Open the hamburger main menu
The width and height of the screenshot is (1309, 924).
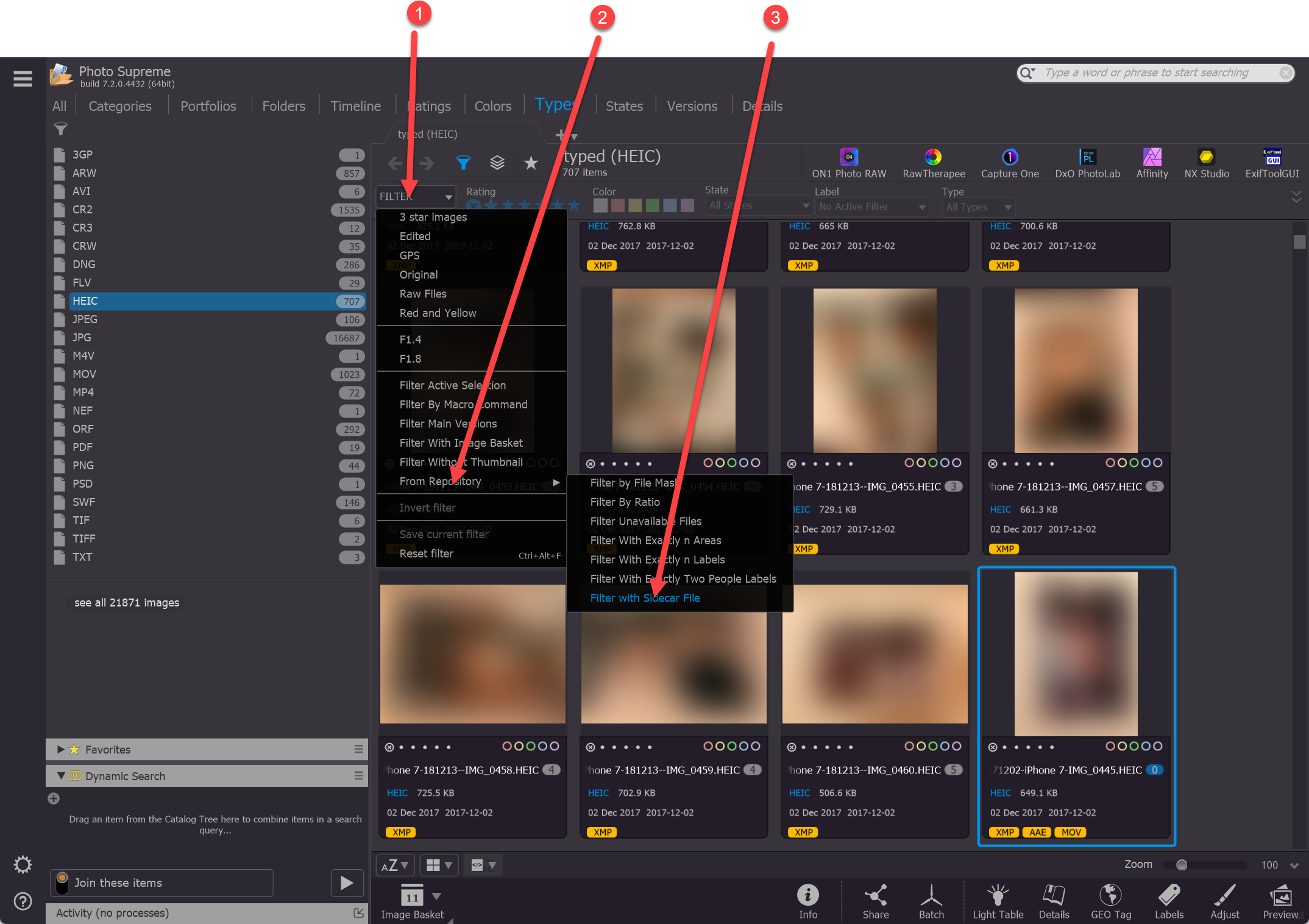(x=23, y=78)
